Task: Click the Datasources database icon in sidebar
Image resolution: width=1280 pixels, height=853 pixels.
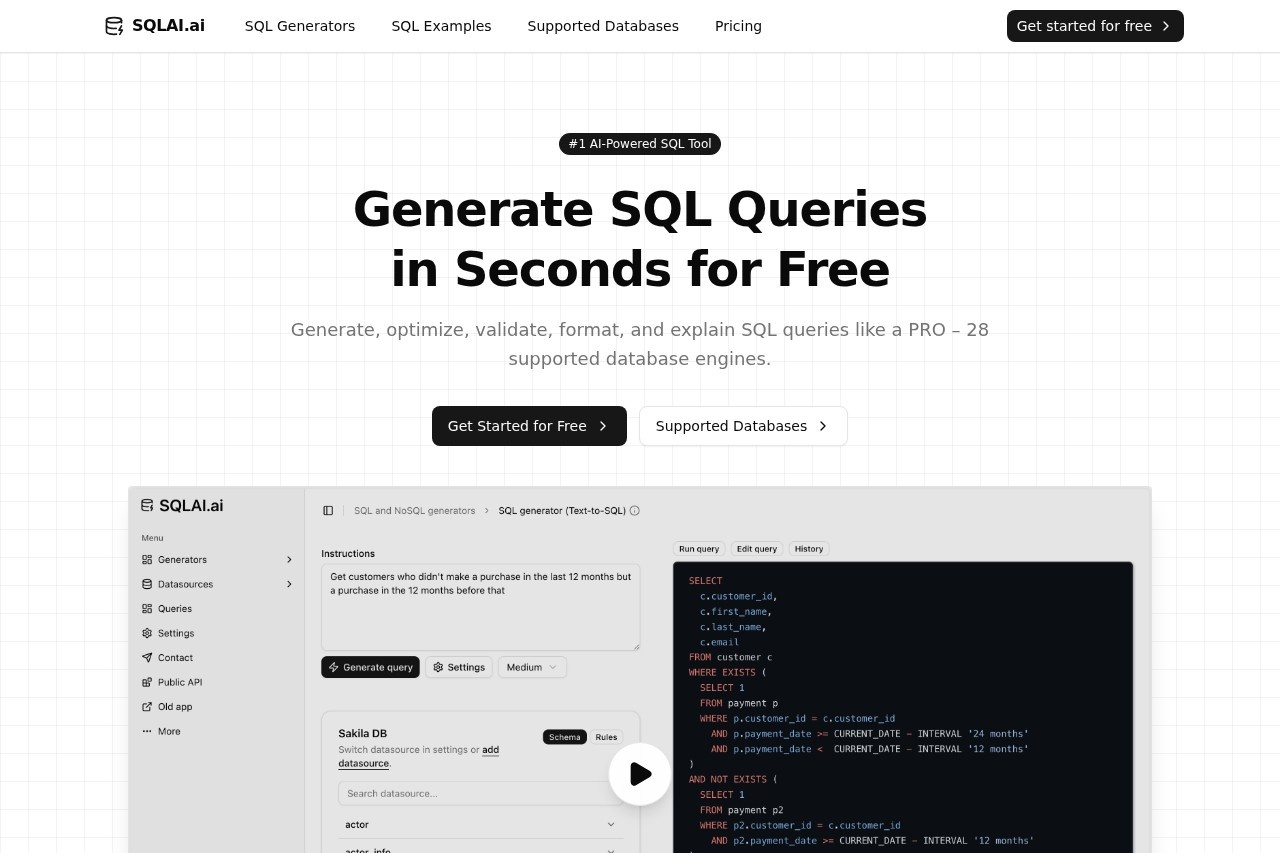Action: 147,584
